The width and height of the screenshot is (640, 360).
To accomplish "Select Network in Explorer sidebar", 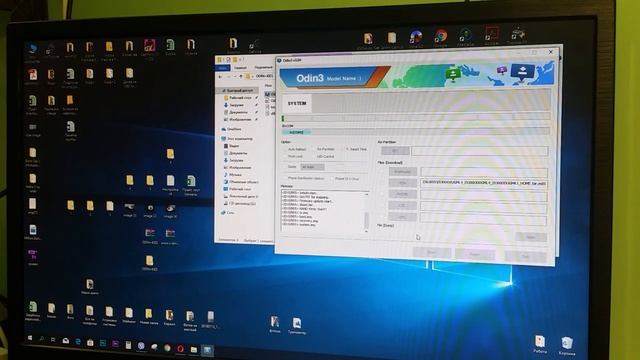I will [228, 213].
